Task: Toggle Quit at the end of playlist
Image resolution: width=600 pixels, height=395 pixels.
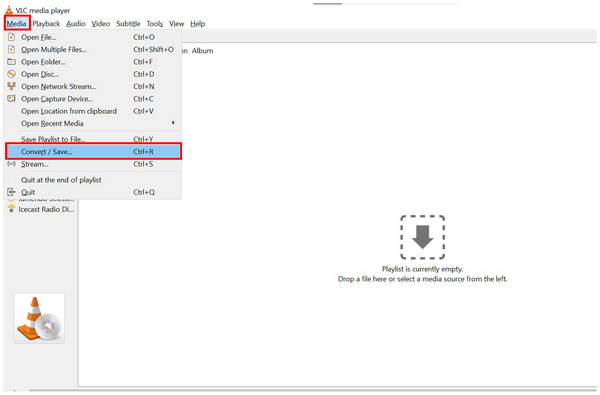Action: [93, 180]
